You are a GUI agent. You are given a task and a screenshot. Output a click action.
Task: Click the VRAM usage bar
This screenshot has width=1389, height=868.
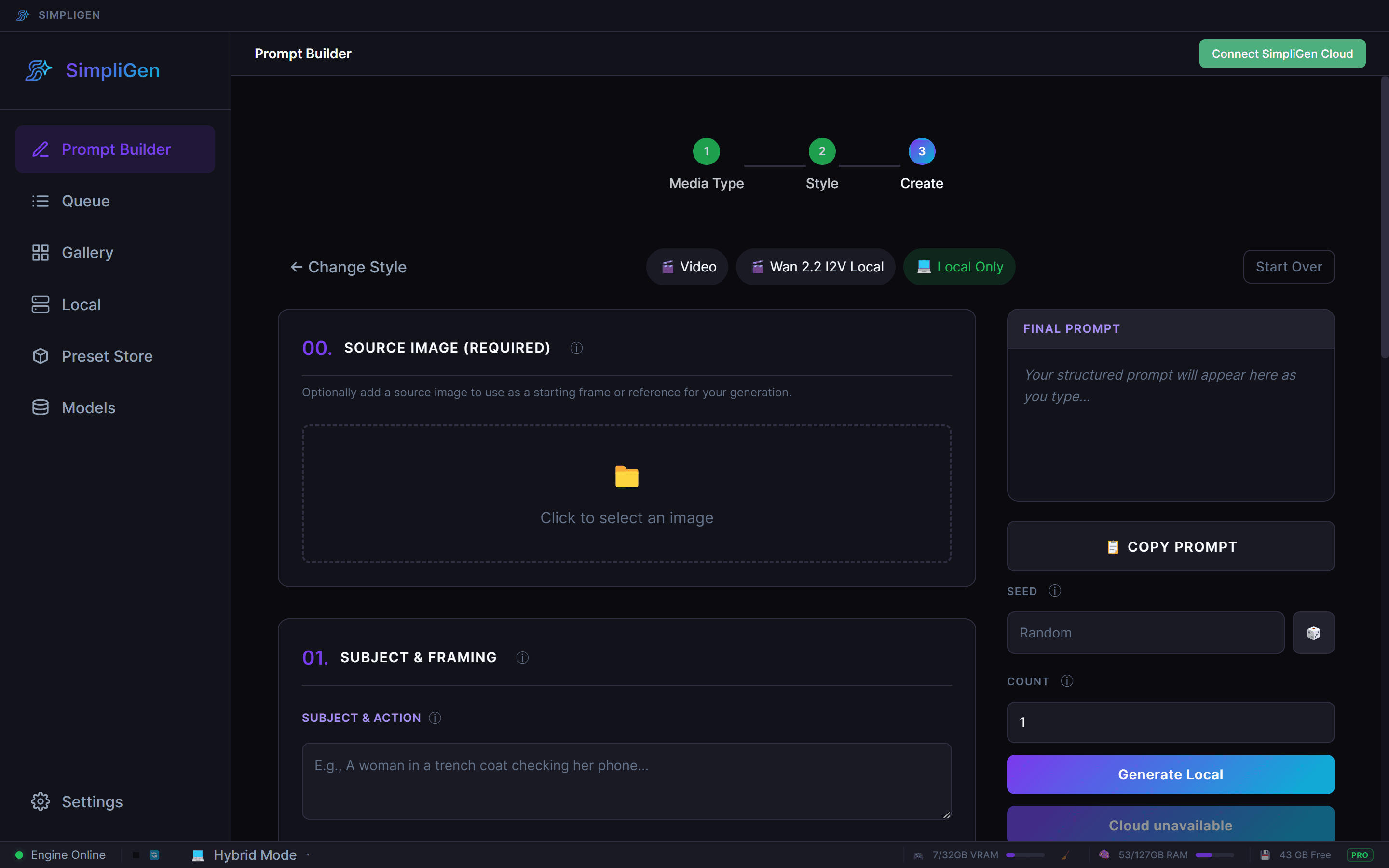point(1025,855)
